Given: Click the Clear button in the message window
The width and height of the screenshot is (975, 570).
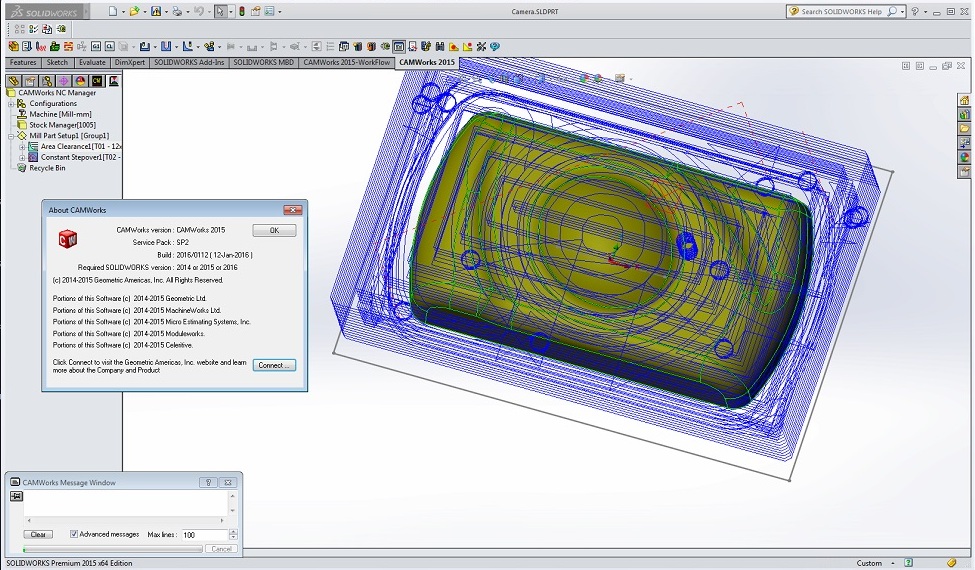Looking at the screenshot, I should coord(38,534).
